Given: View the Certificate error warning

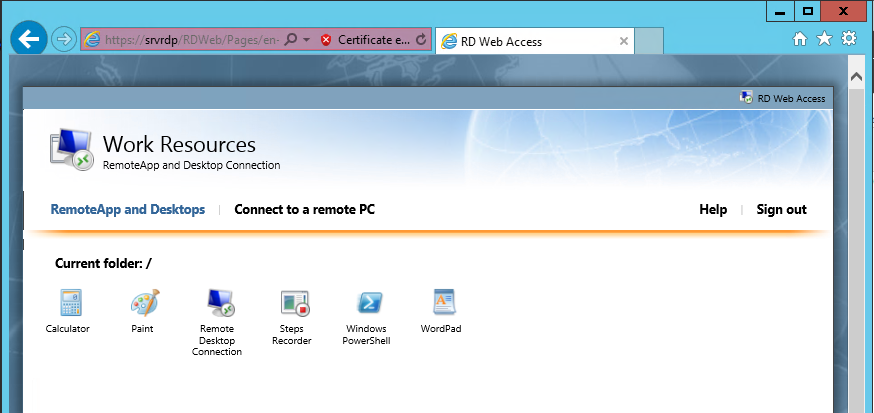Looking at the screenshot, I should [366, 40].
